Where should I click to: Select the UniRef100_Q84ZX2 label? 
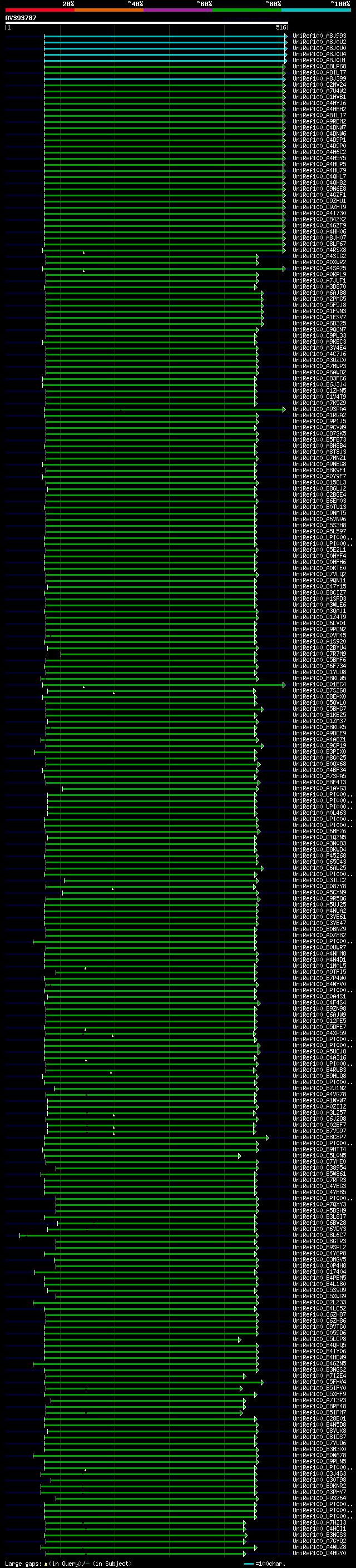click(x=319, y=219)
